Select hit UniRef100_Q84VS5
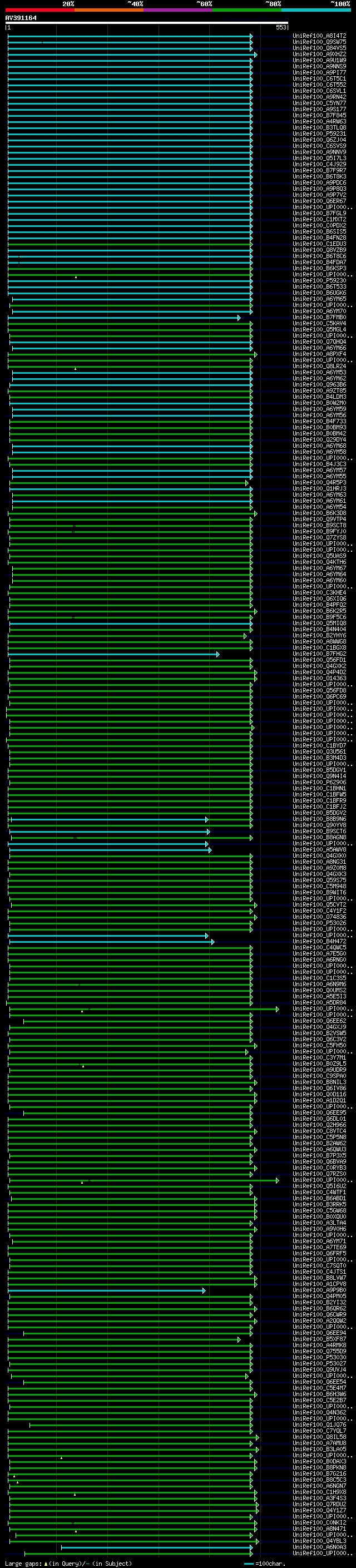The width and height of the screenshot is (356, 1568). 319,48
